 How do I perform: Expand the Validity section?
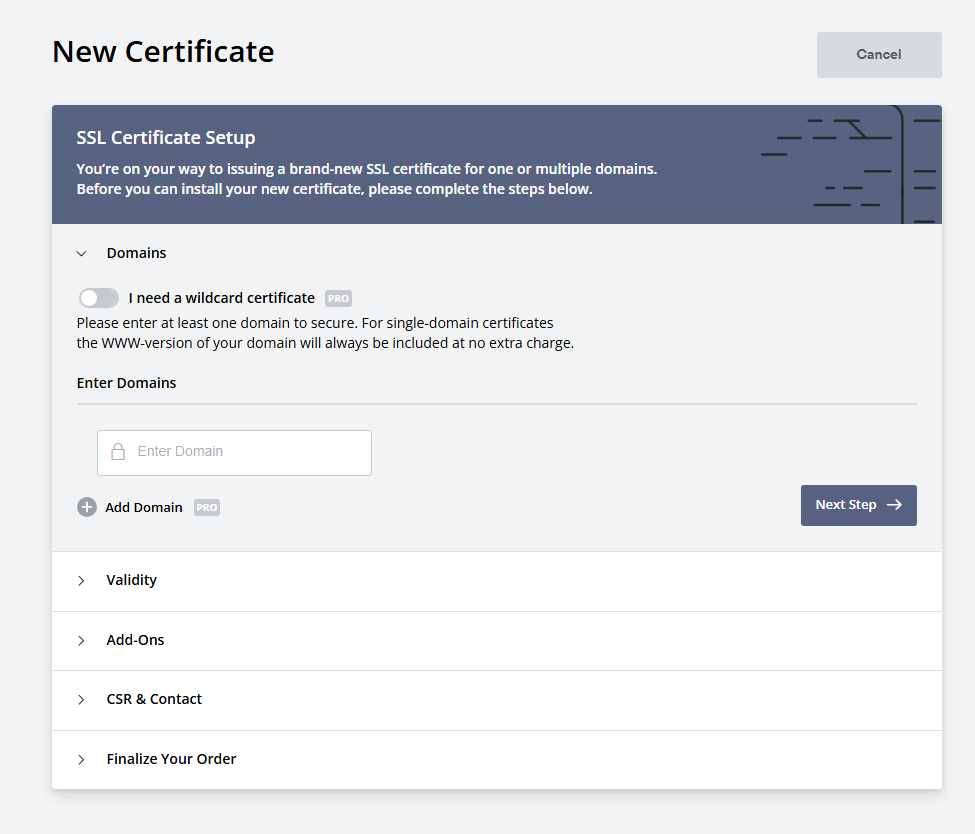(81, 580)
